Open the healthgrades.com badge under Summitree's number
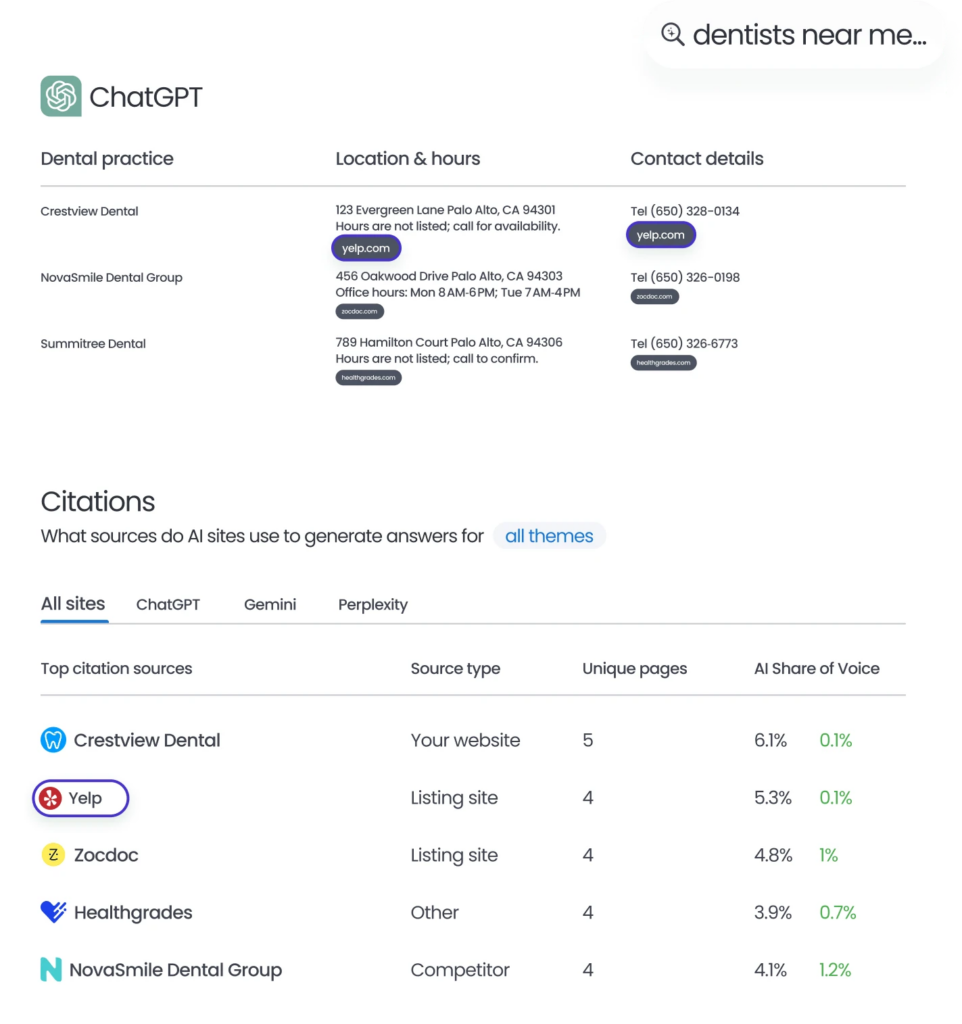The width and height of the screenshot is (962, 1024). pos(662,362)
